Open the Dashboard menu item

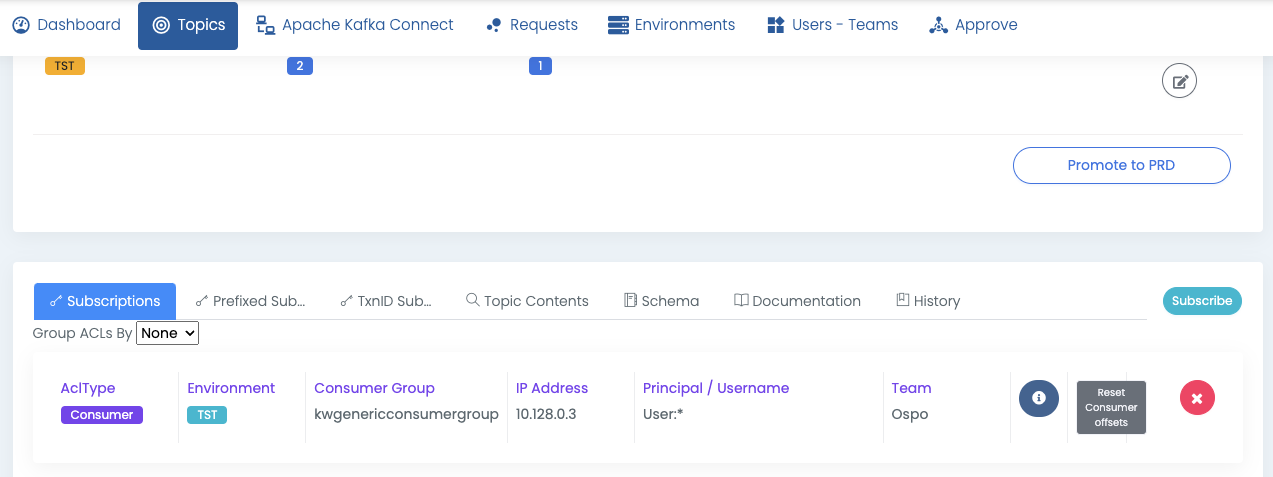pyautogui.click(x=67, y=25)
